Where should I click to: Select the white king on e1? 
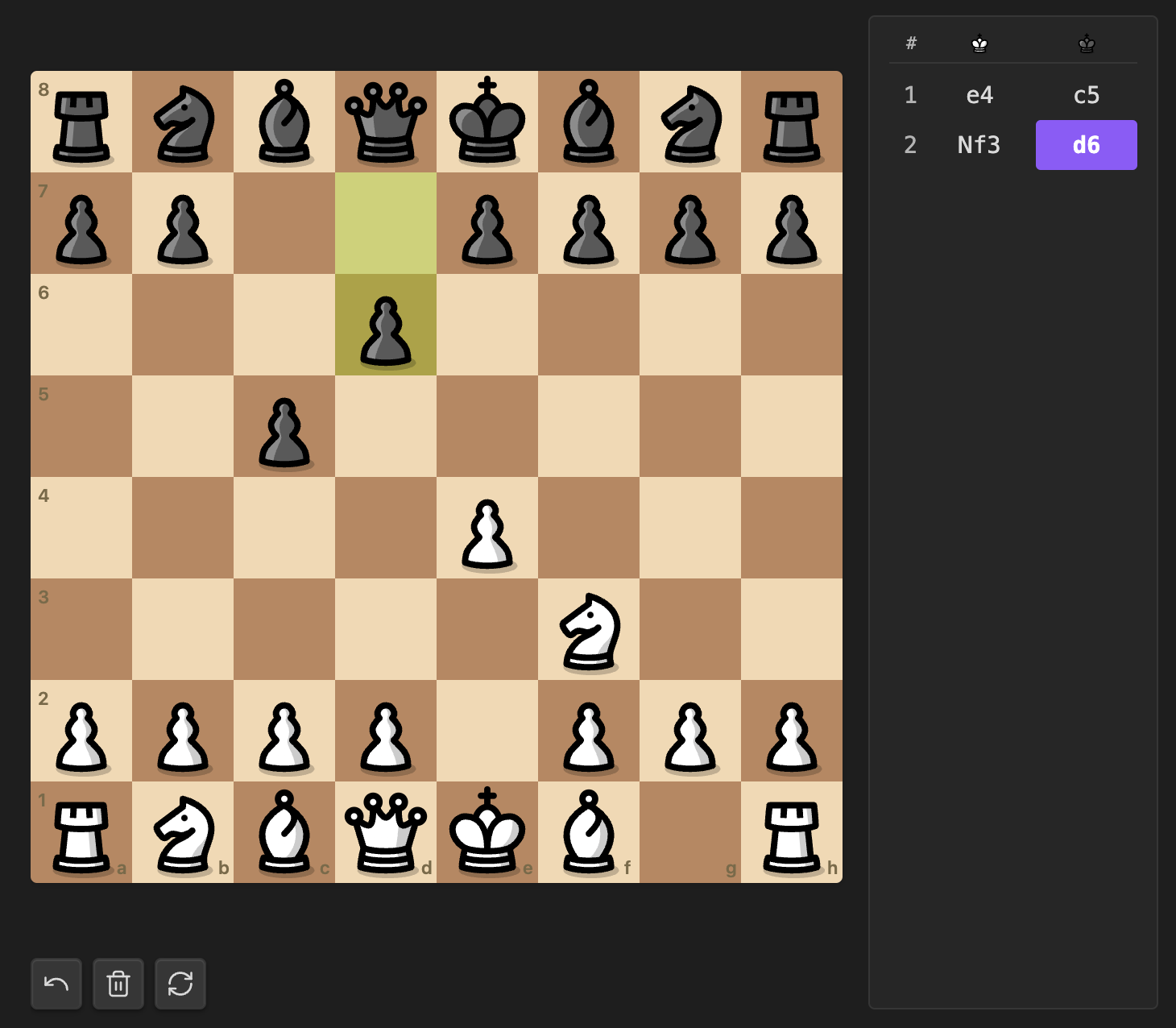[x=487, y=832]
